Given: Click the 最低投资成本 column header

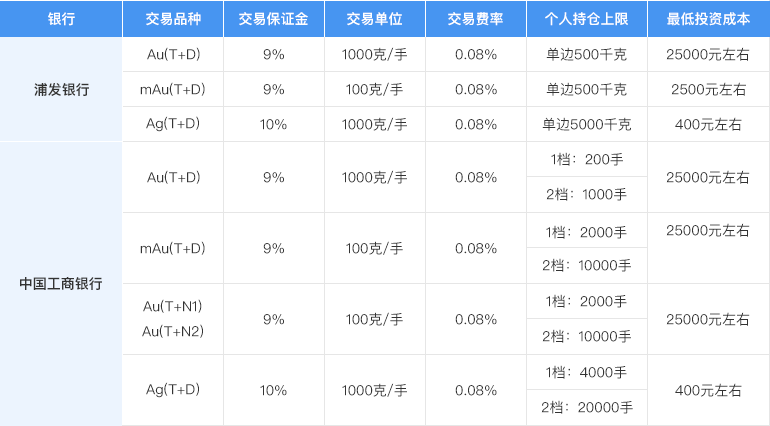Looking at the screenshot, I should pyautogui.click(x=709, y=19).
